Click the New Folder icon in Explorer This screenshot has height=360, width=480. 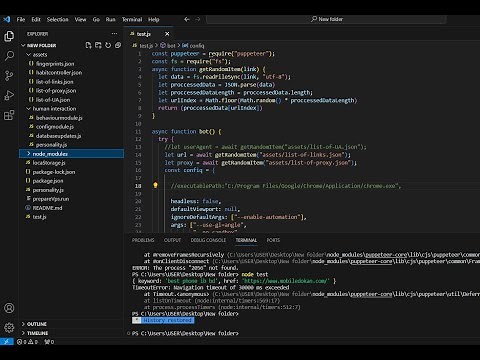(98, 45)
